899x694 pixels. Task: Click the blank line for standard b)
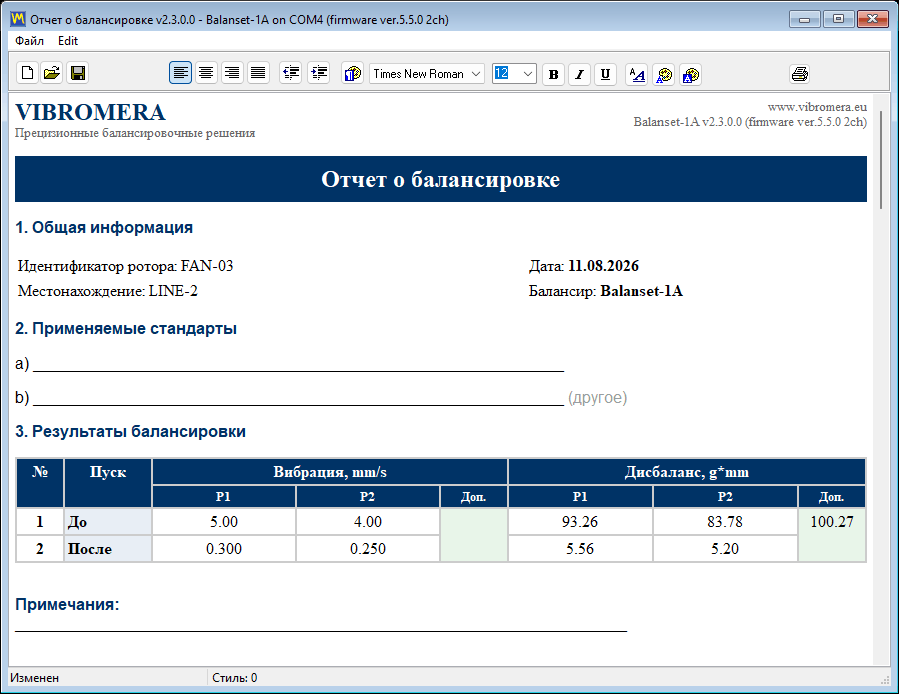tap(299, 399)
